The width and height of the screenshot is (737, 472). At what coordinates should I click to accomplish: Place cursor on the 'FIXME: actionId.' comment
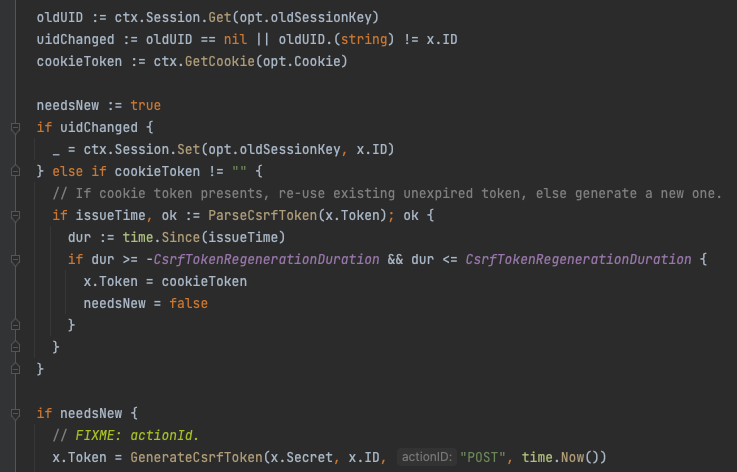[x=137, y=435]
